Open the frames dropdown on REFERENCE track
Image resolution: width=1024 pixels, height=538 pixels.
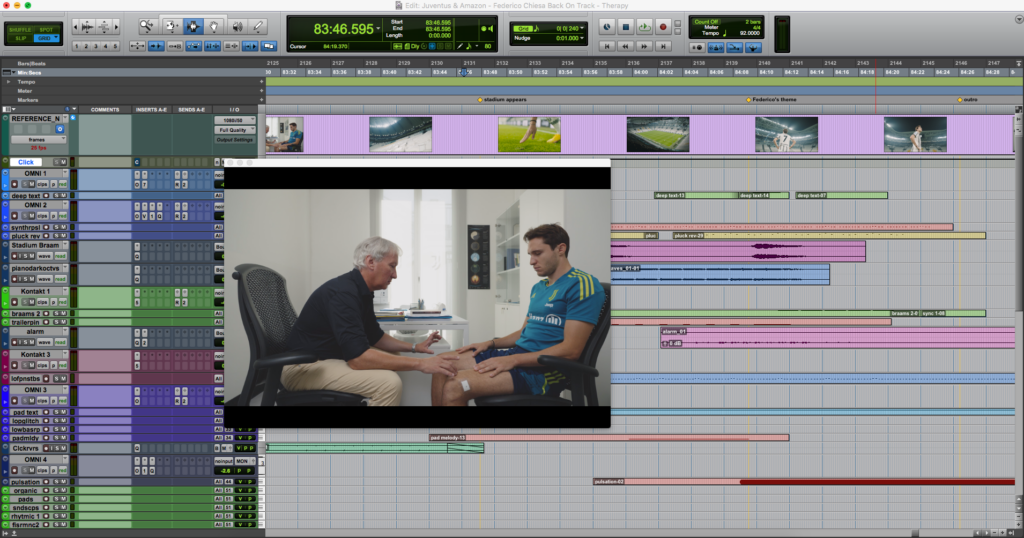[37, 140]
